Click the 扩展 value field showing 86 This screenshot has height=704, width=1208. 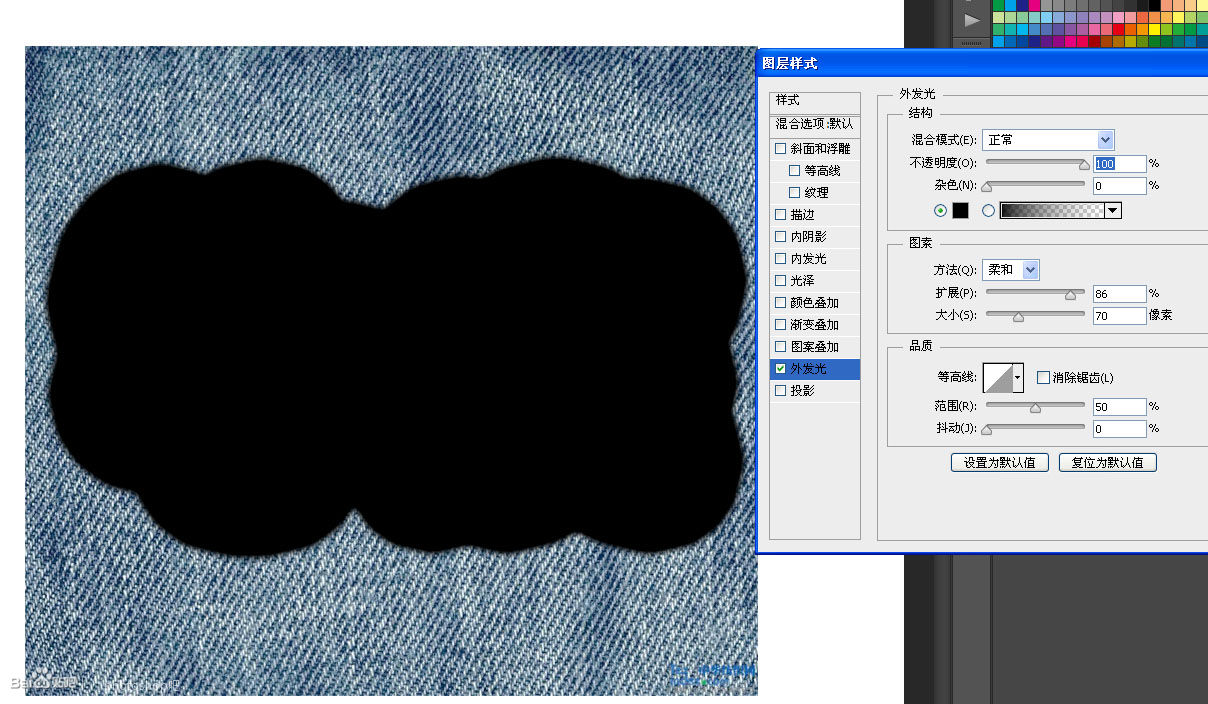coord(1119,294)
